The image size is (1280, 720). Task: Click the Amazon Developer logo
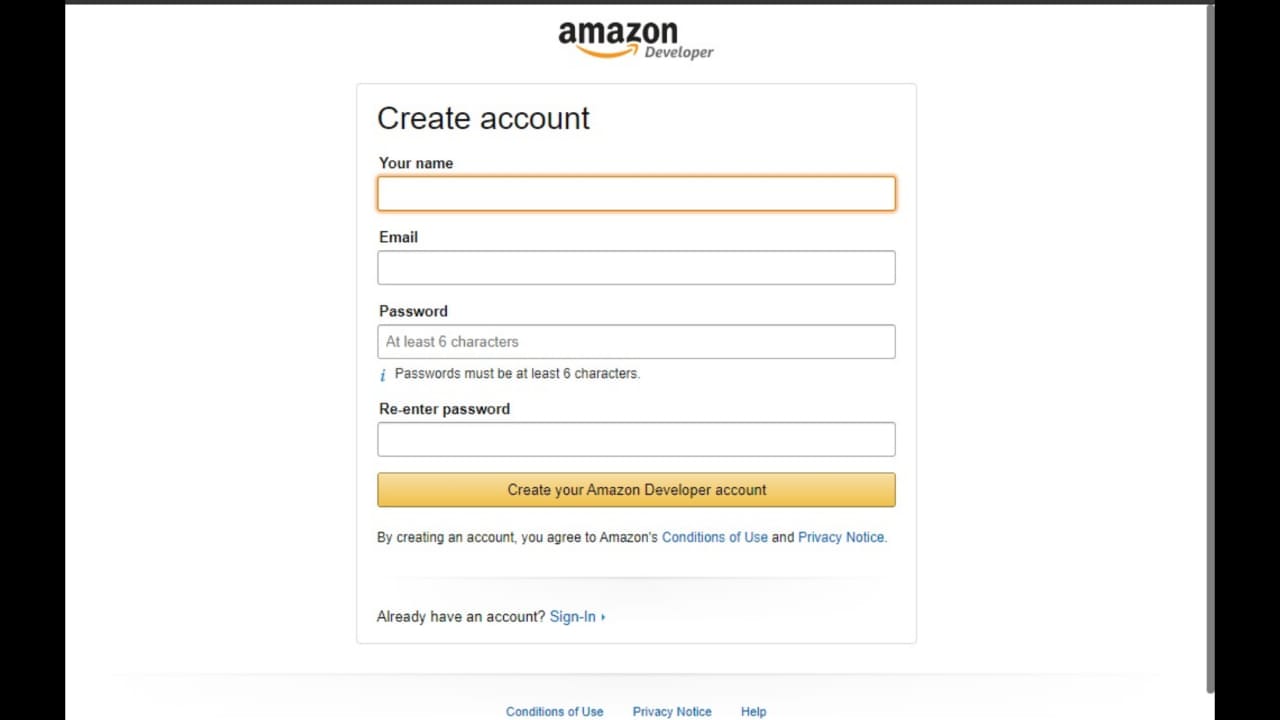(x=635, y=38)
